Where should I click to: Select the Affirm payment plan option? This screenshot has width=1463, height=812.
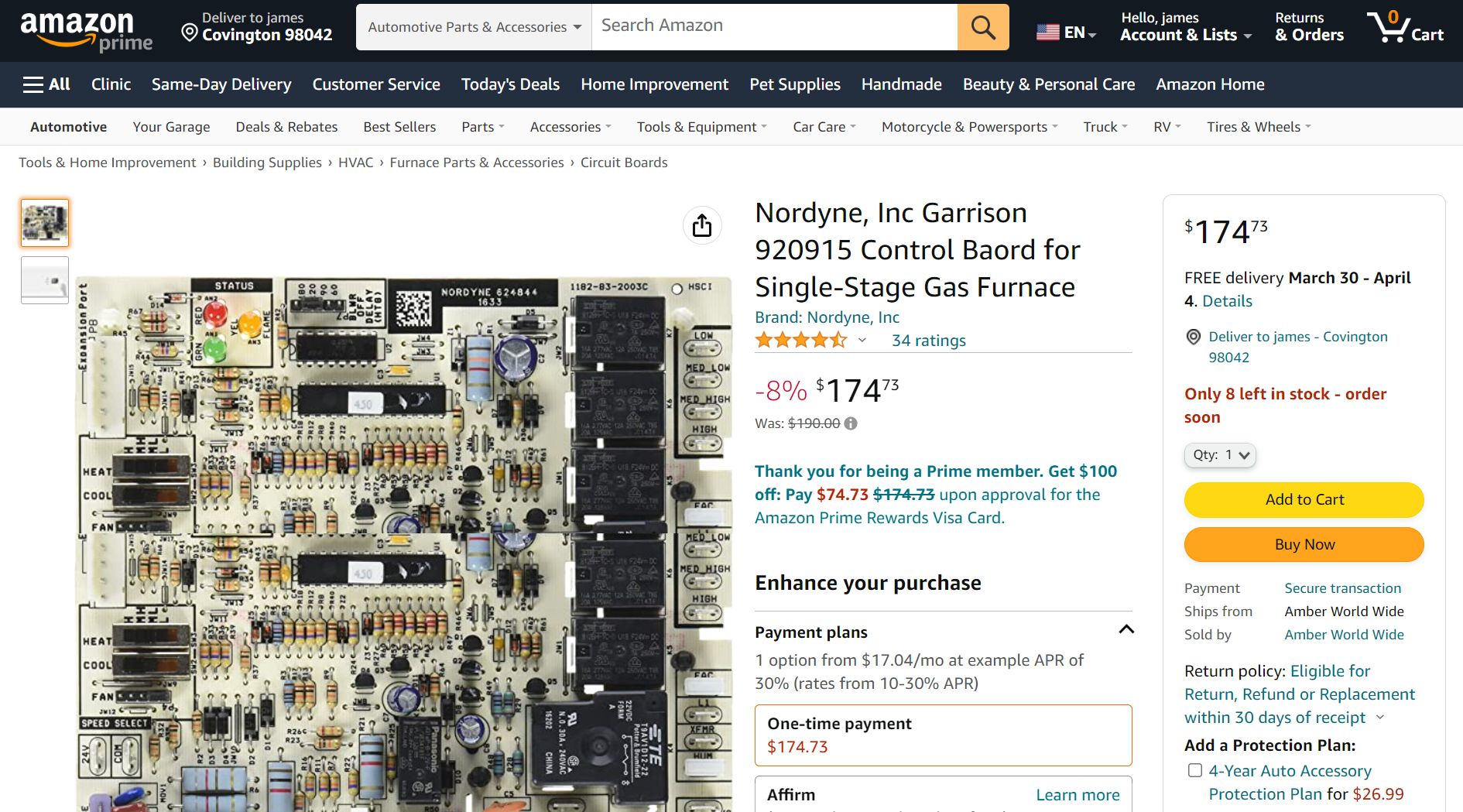[943, 794]
